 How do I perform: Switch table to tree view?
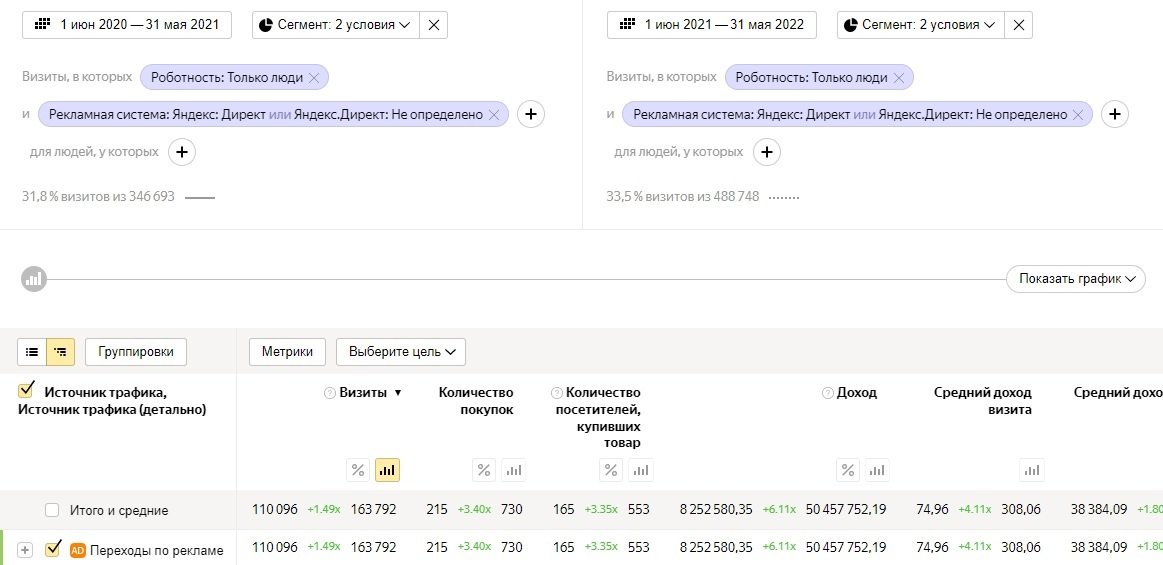pyautogui.click(x=60, y=352)
